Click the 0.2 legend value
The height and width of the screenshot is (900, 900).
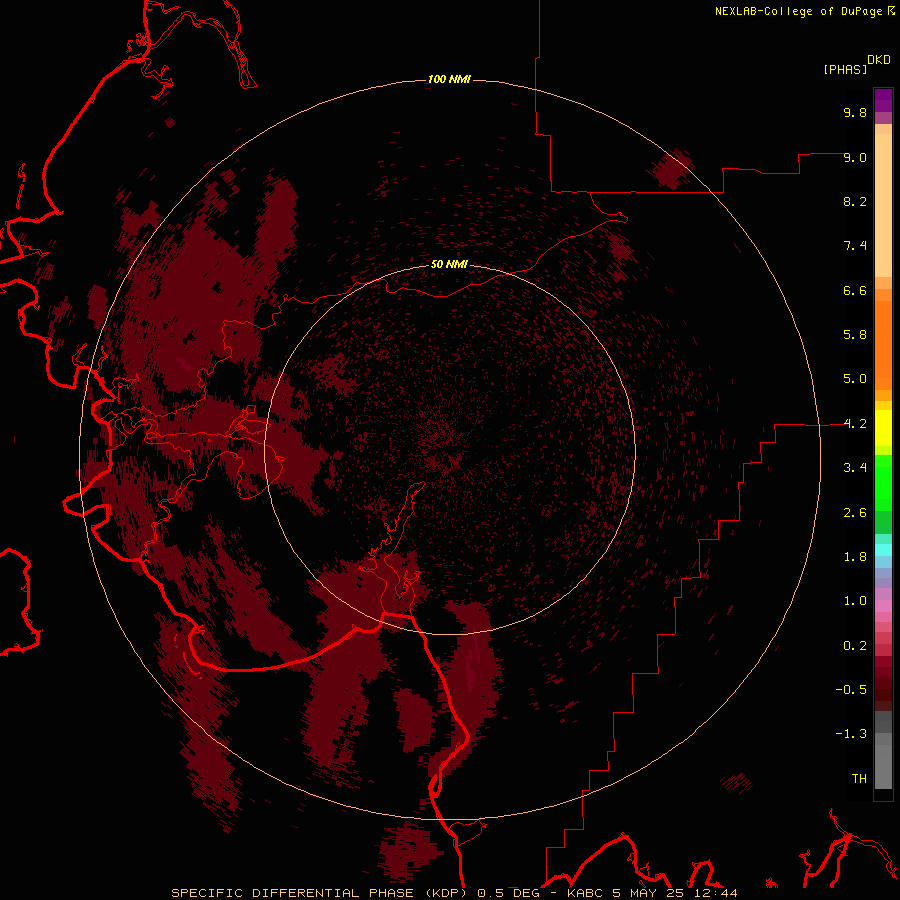[855, 646]
